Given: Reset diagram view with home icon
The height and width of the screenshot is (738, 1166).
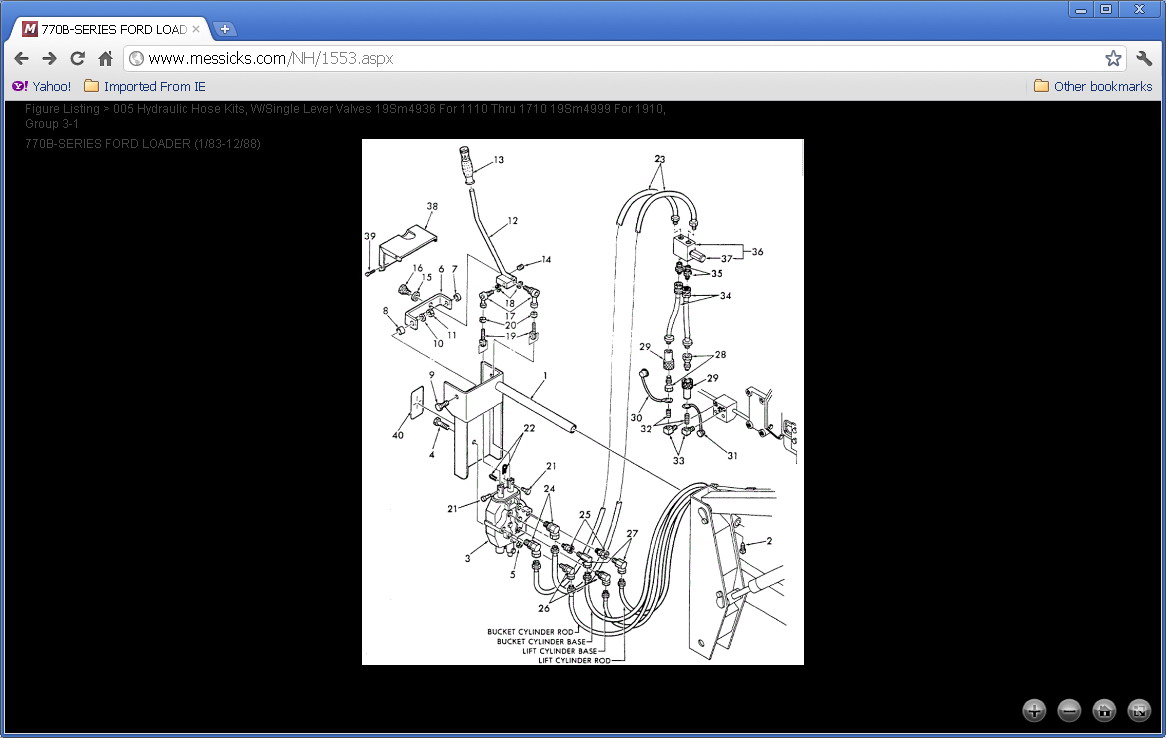Looking at the screenshot, I should [1104, 710].
